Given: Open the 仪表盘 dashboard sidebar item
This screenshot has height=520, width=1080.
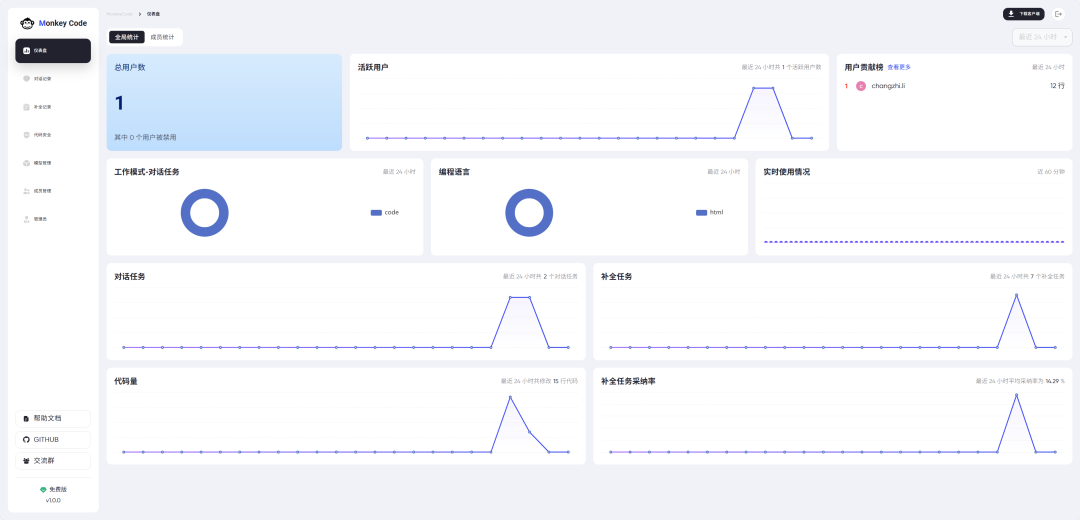Looking at the screenshot, I should [x=53, y=50].
